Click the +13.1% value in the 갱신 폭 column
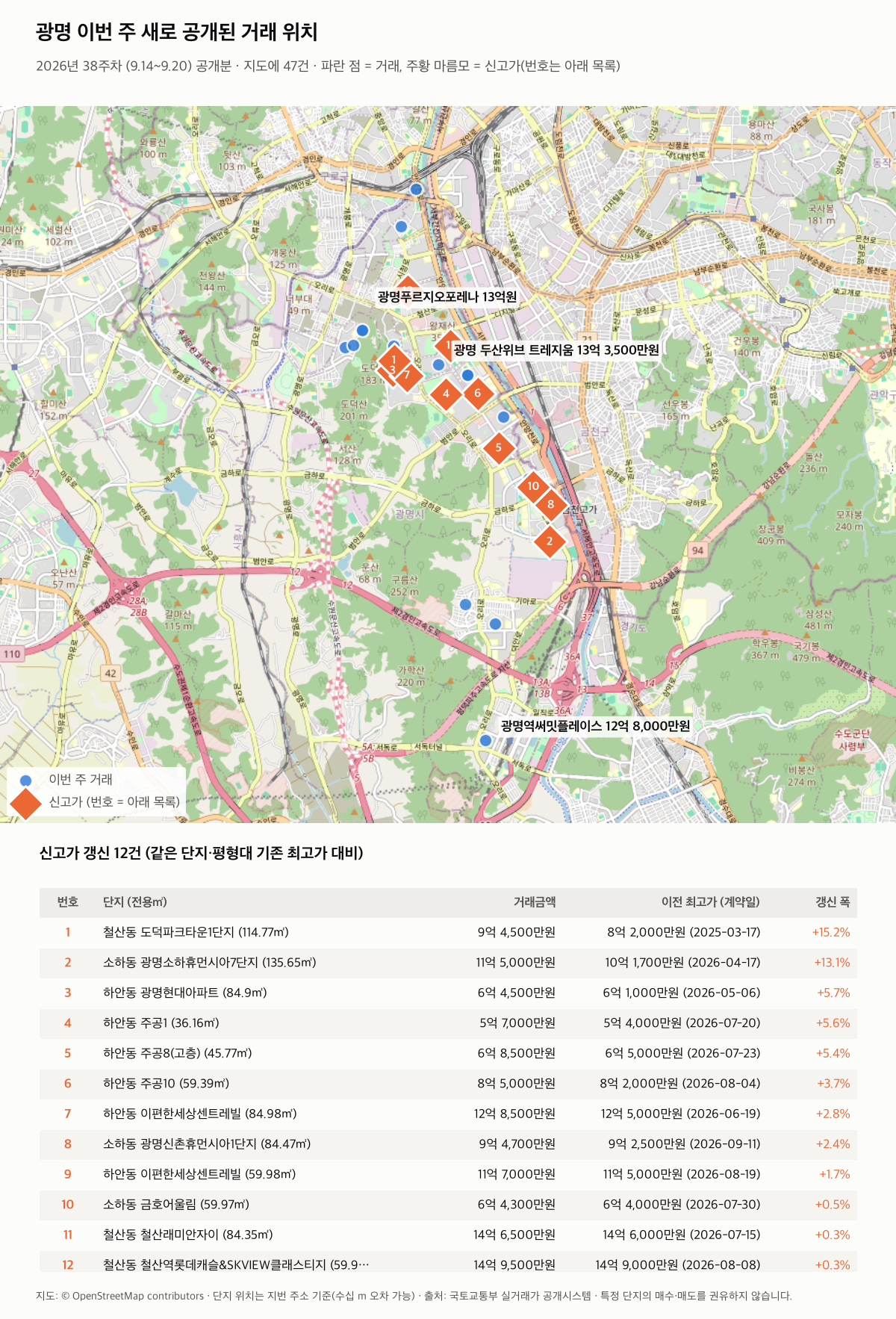 [832, 963]
